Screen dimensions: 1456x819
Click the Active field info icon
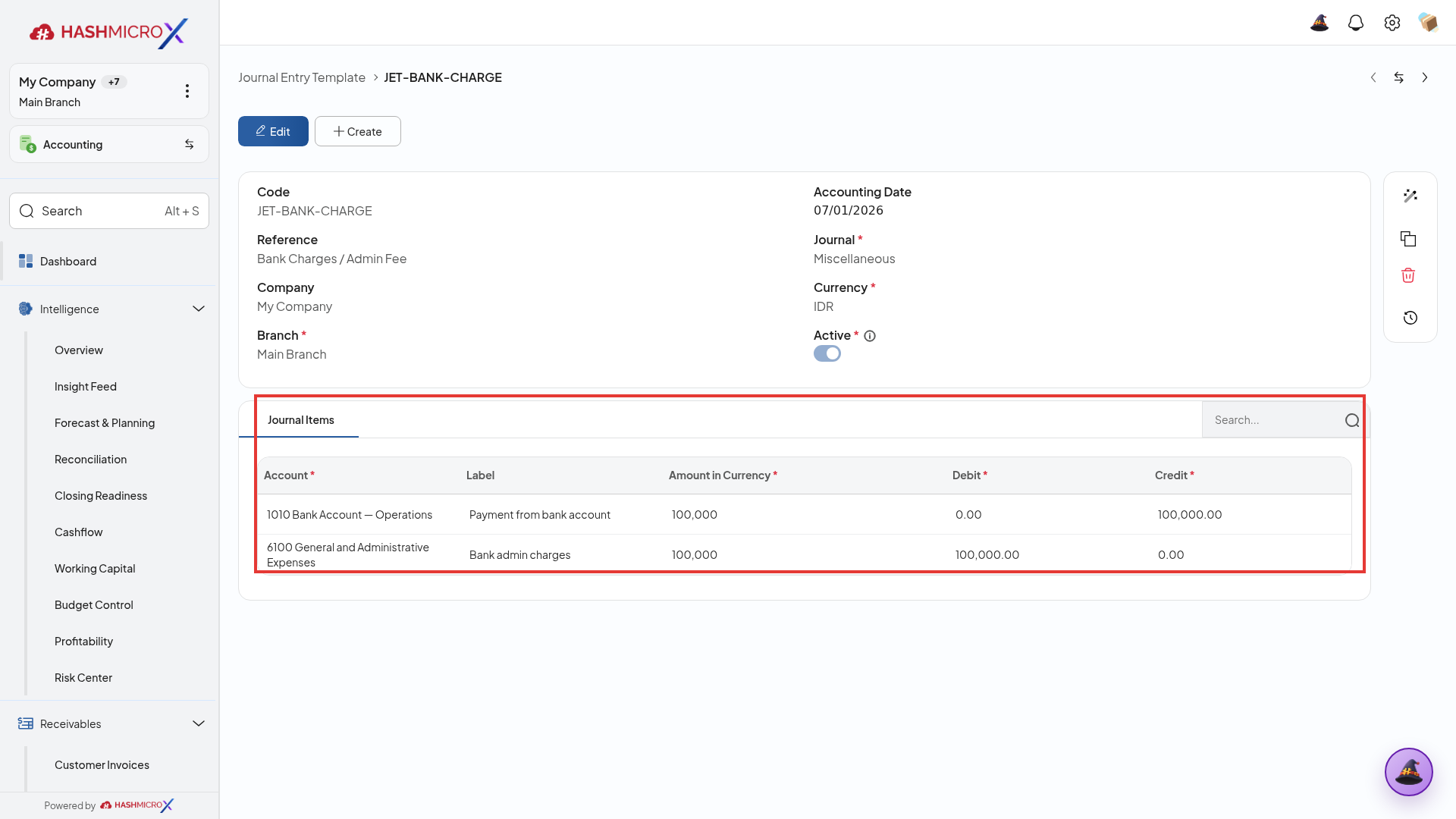pos(870,336)
